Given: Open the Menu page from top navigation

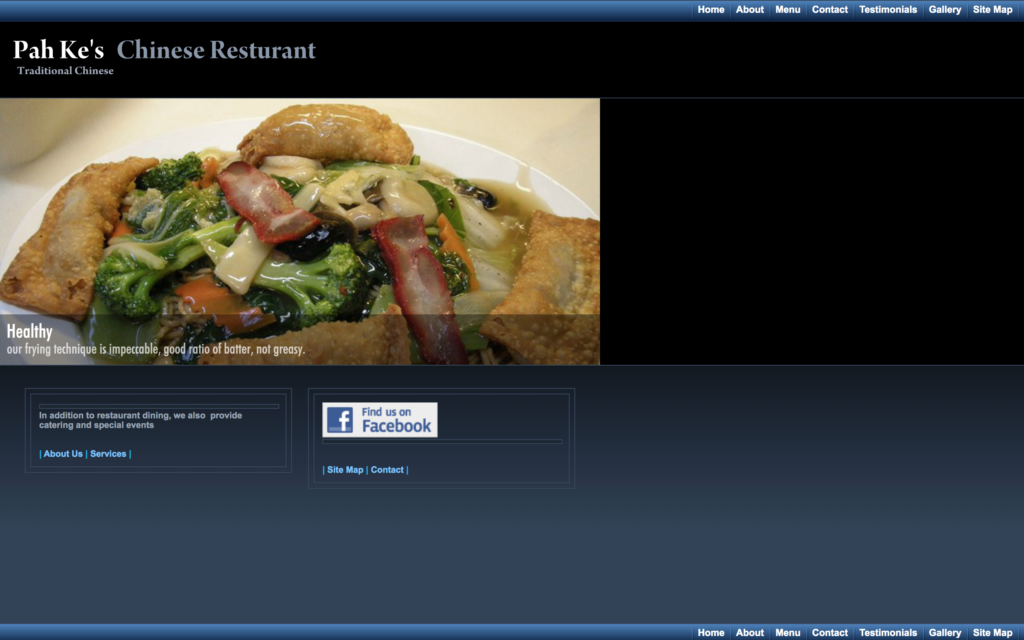Looking at the screenshot, I should (x=788, y=10).
